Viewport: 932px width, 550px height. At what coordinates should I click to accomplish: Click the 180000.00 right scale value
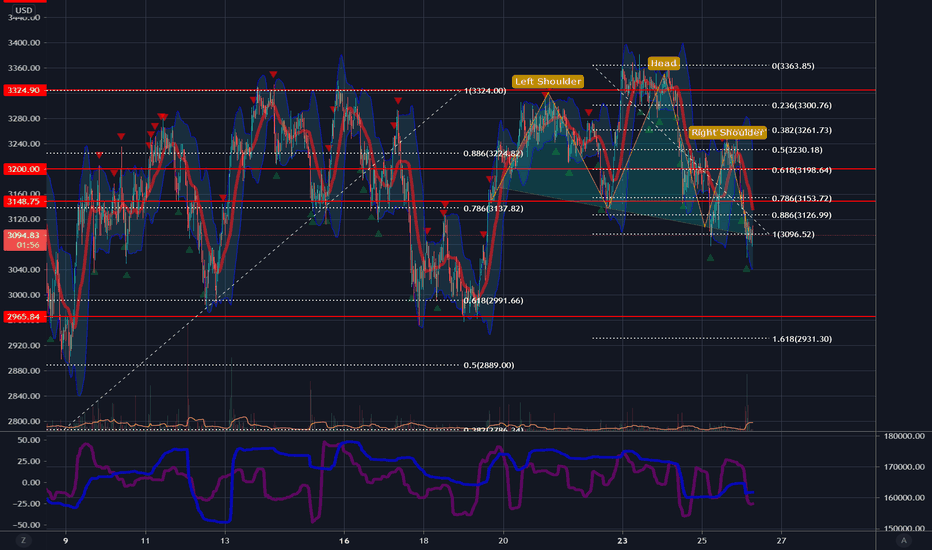click(x=904, y=436)
